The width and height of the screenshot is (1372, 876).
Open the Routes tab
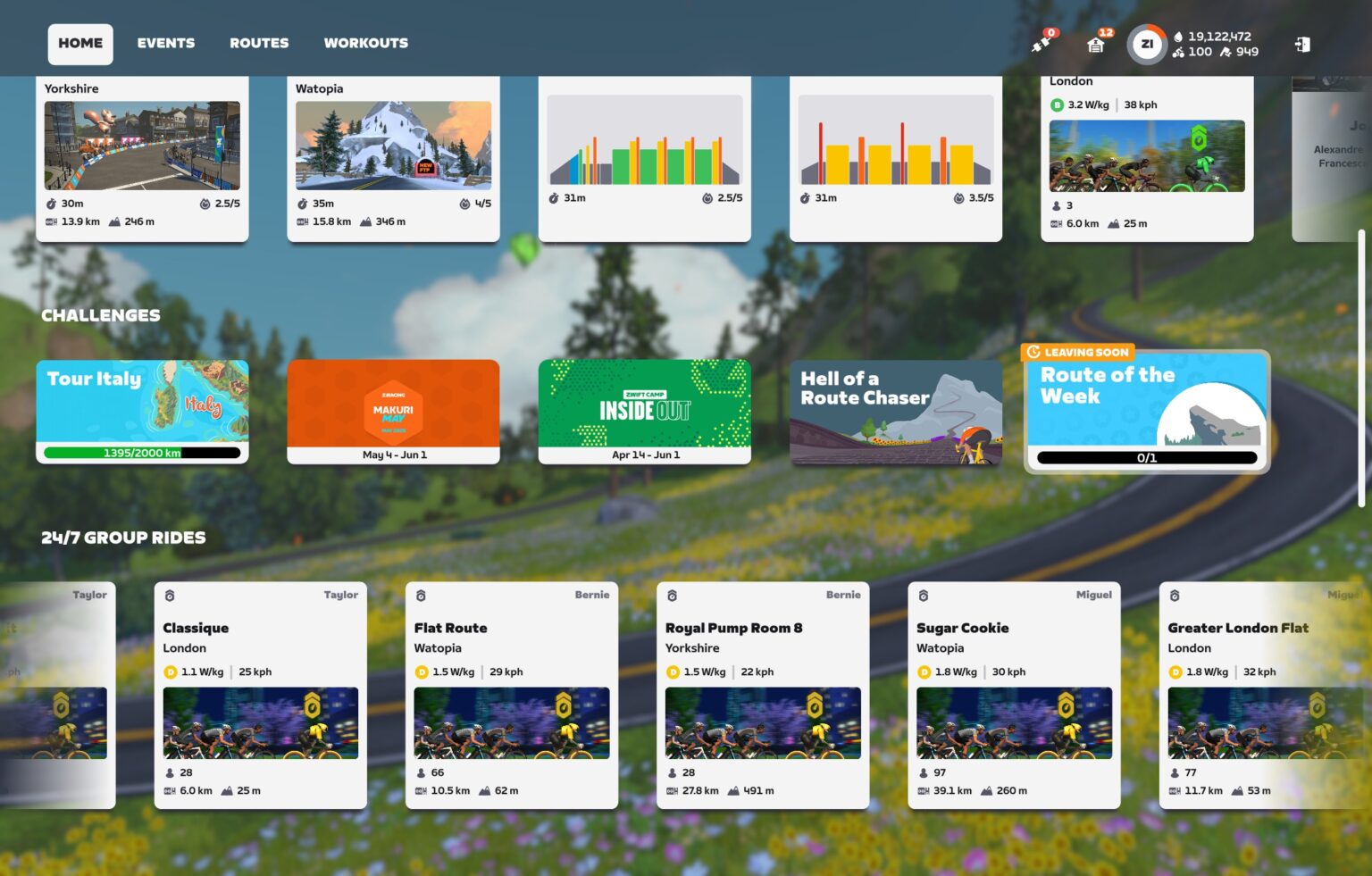[x=259, y=43]
